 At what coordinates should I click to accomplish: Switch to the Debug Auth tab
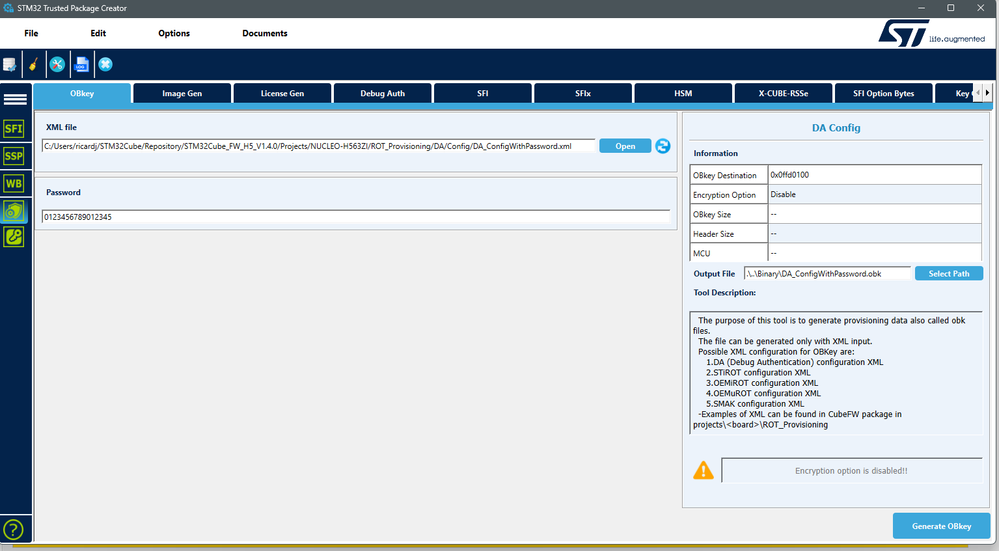pyautogui.click(x=382, y=93)
